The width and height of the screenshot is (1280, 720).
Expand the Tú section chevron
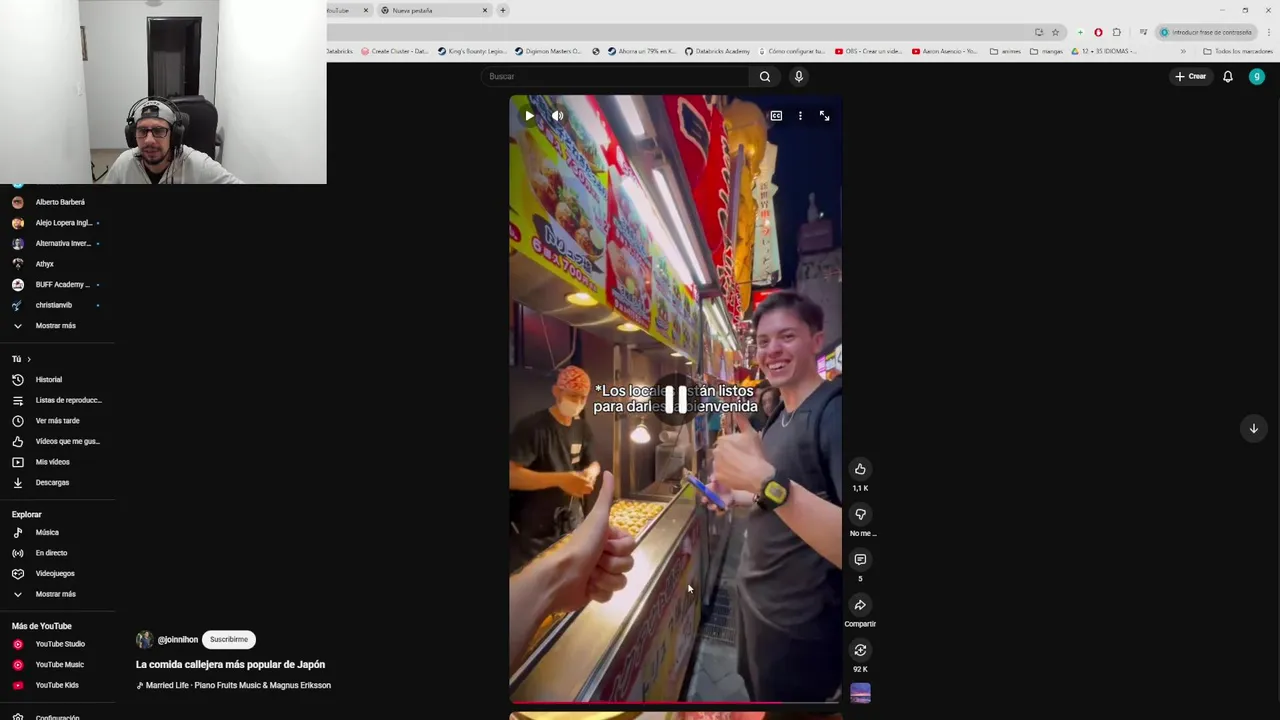pyautogui.click(x=29, y=359)
